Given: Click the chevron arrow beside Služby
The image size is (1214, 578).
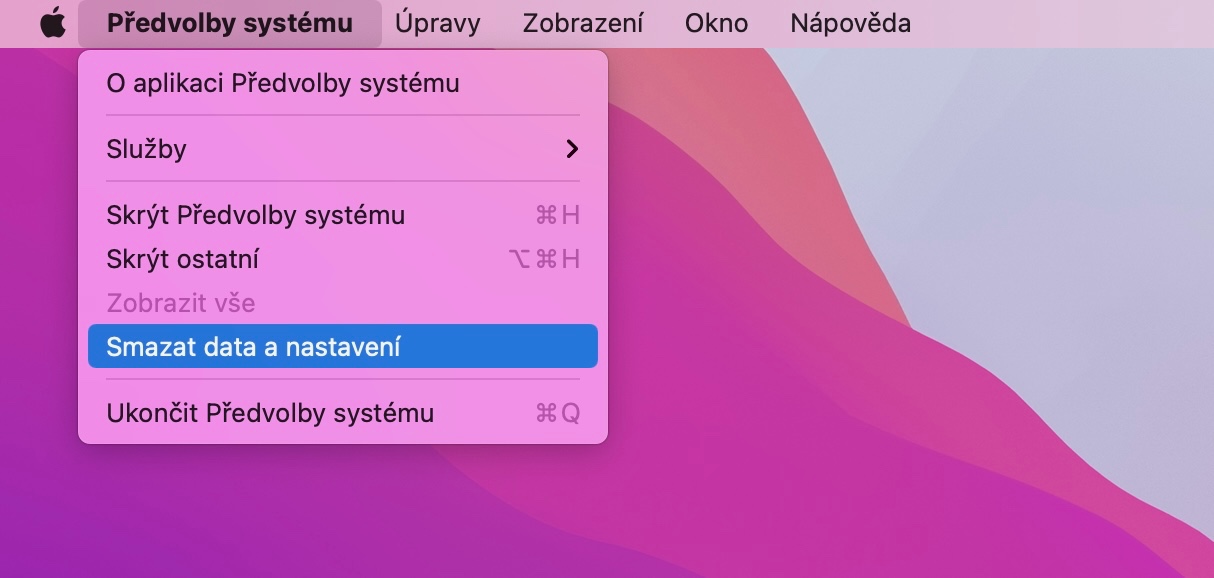Looking at the screenshot, I should (x=572, y=149).
